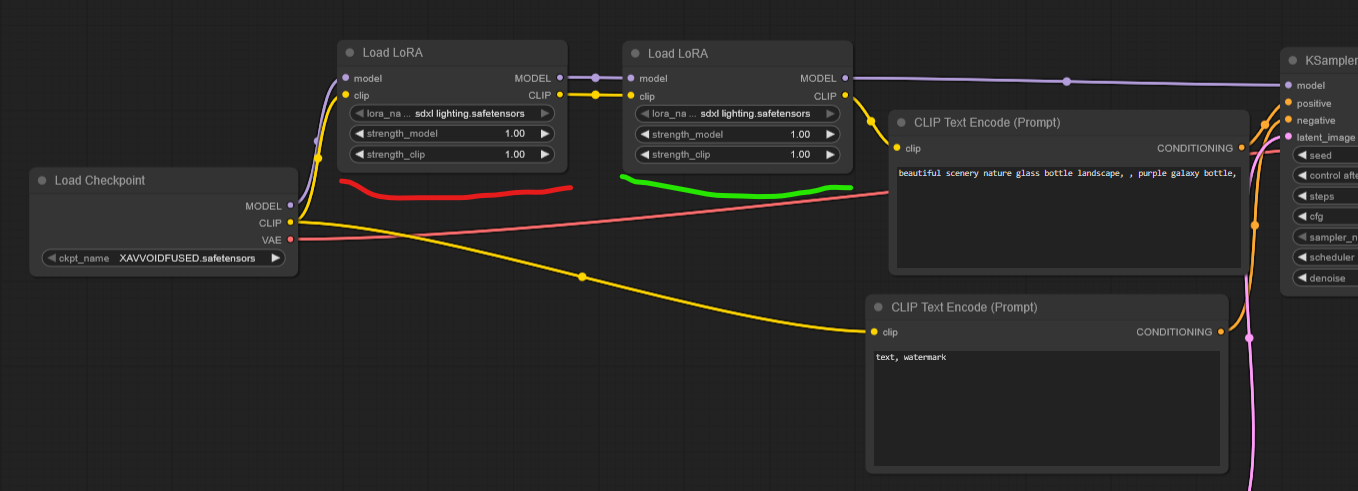Click the second Load LoRA MODEL output port
Image resolution: width=1358 pixels, height=491 pixels.
click(845, 78)
